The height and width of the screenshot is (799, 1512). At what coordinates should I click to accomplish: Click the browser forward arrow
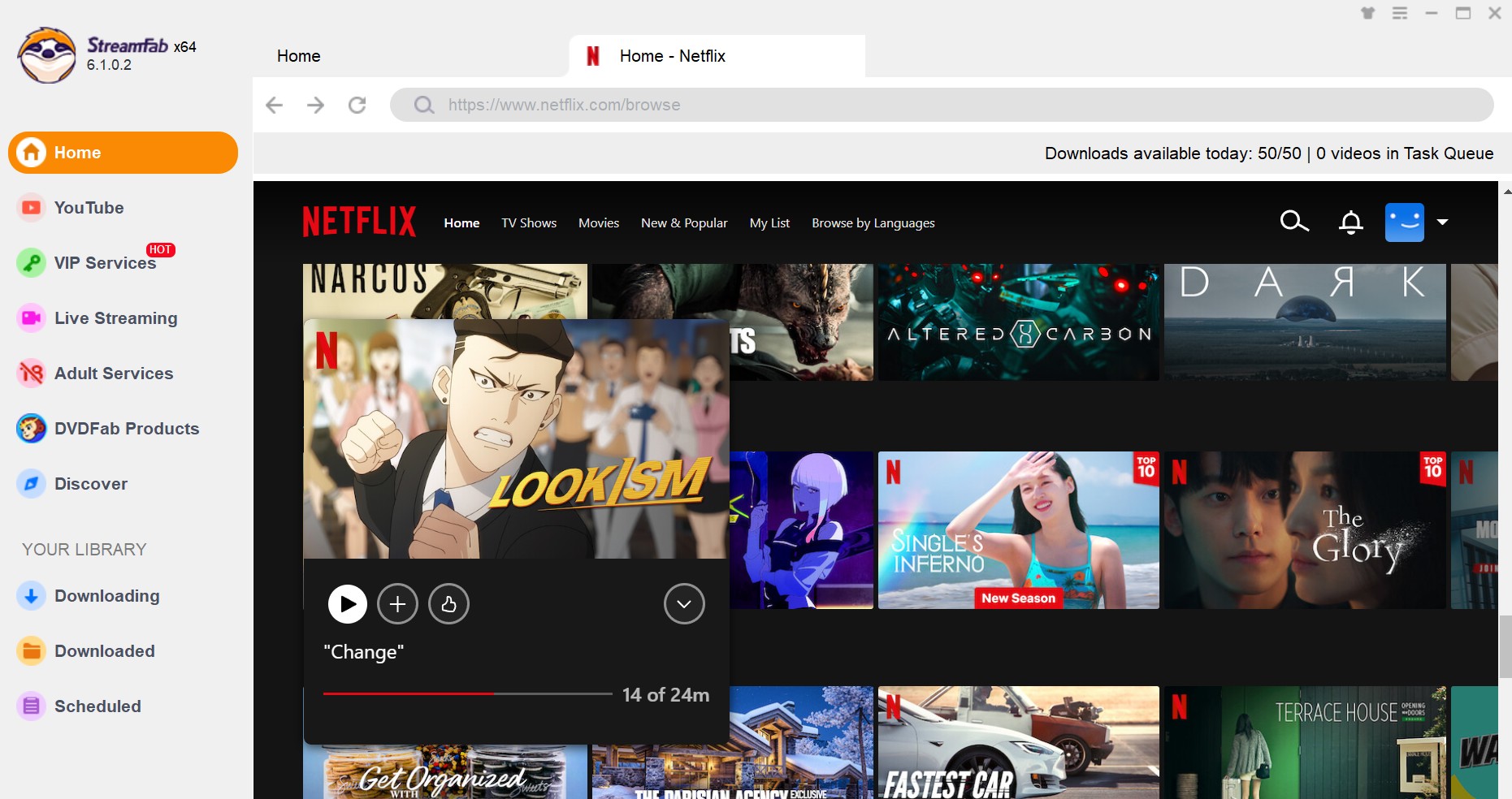(315, 105)
